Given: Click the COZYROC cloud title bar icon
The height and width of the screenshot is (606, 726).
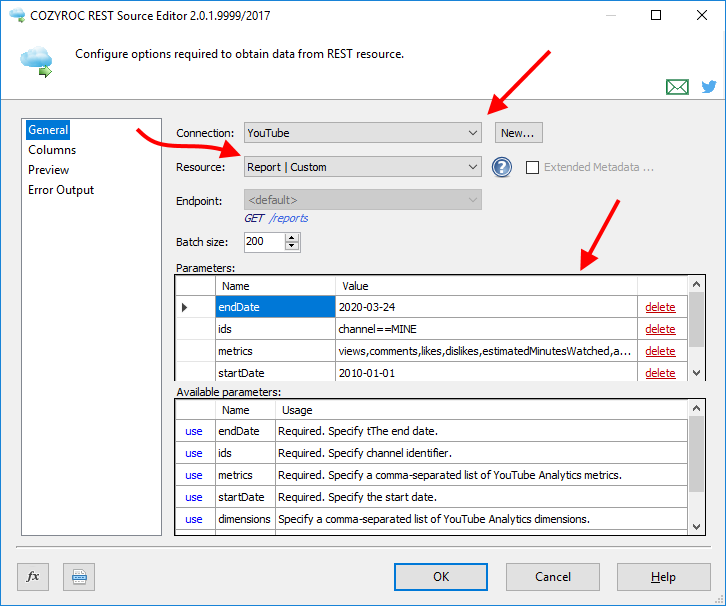Looking at the screenshot, I should [x=17, y=15].
